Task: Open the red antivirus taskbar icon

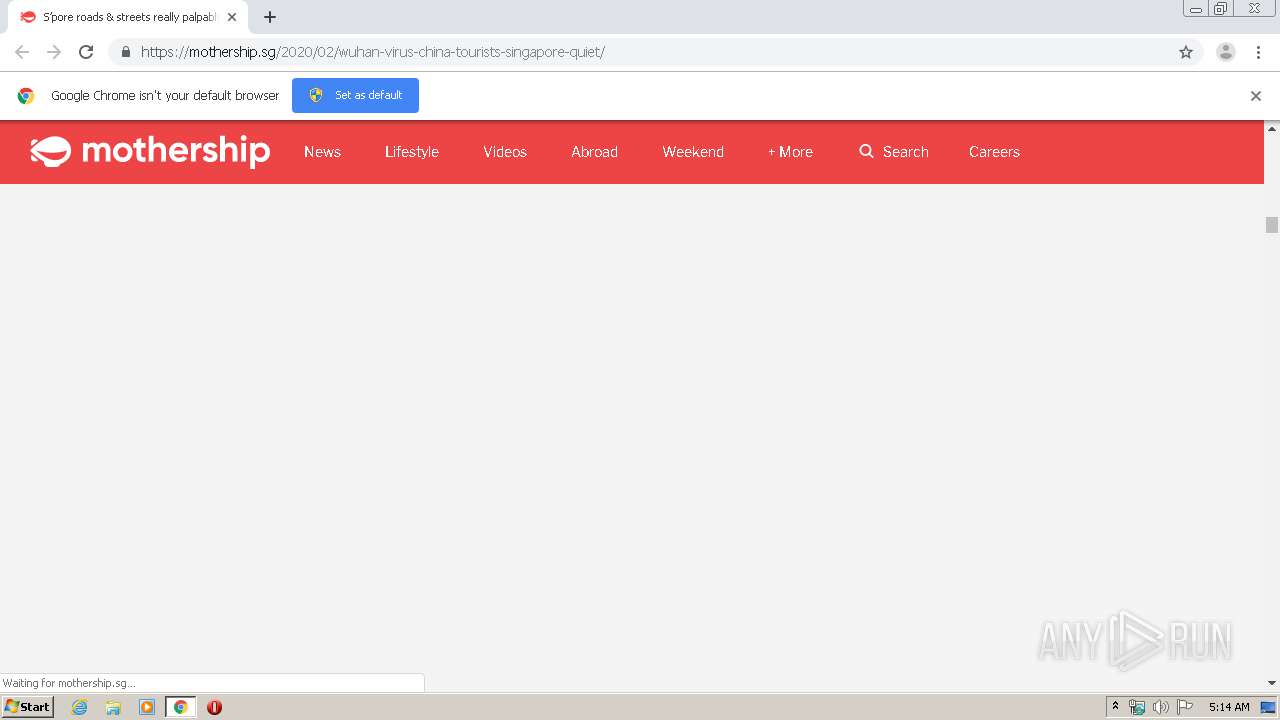Action: click(214, 707)
